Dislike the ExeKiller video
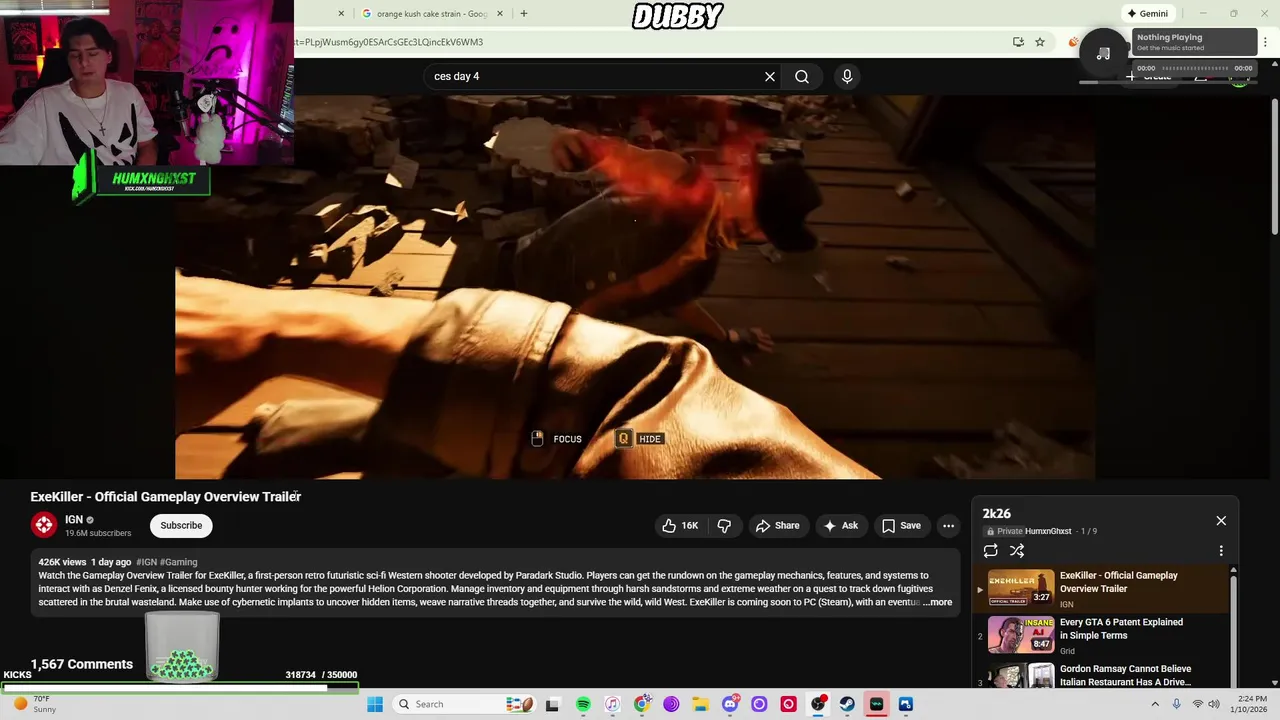 pos(724,525)
